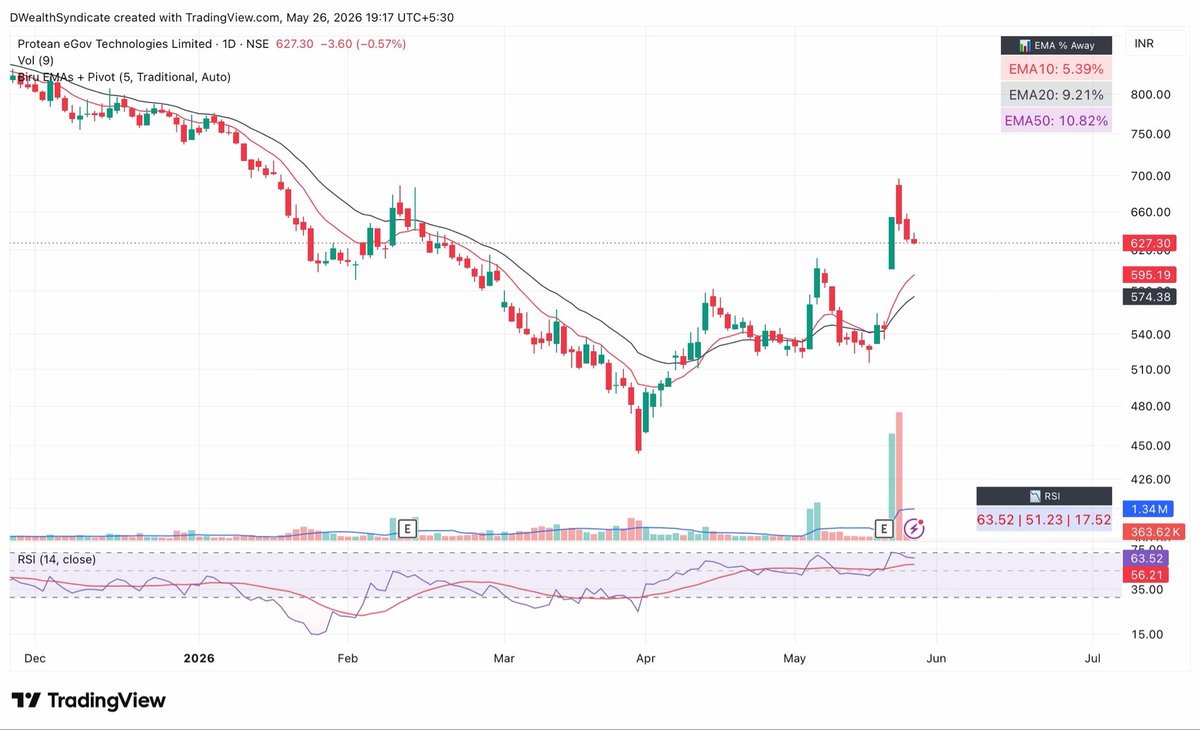Click the EMA50: 10.82% cell

[x=1056, y=121]
